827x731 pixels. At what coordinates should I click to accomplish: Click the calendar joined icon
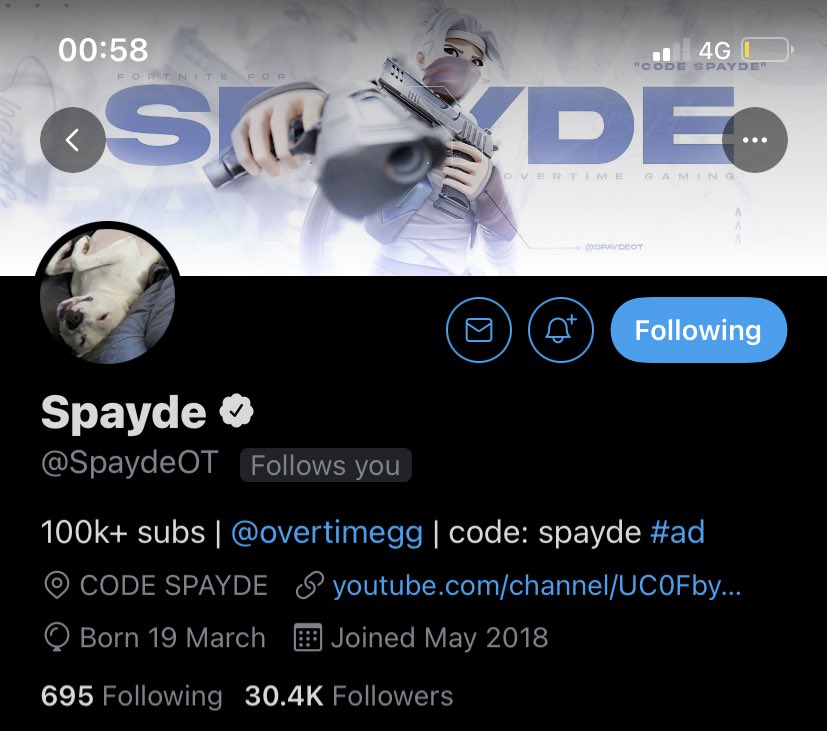pyautogui.click(x=307, y=637)
